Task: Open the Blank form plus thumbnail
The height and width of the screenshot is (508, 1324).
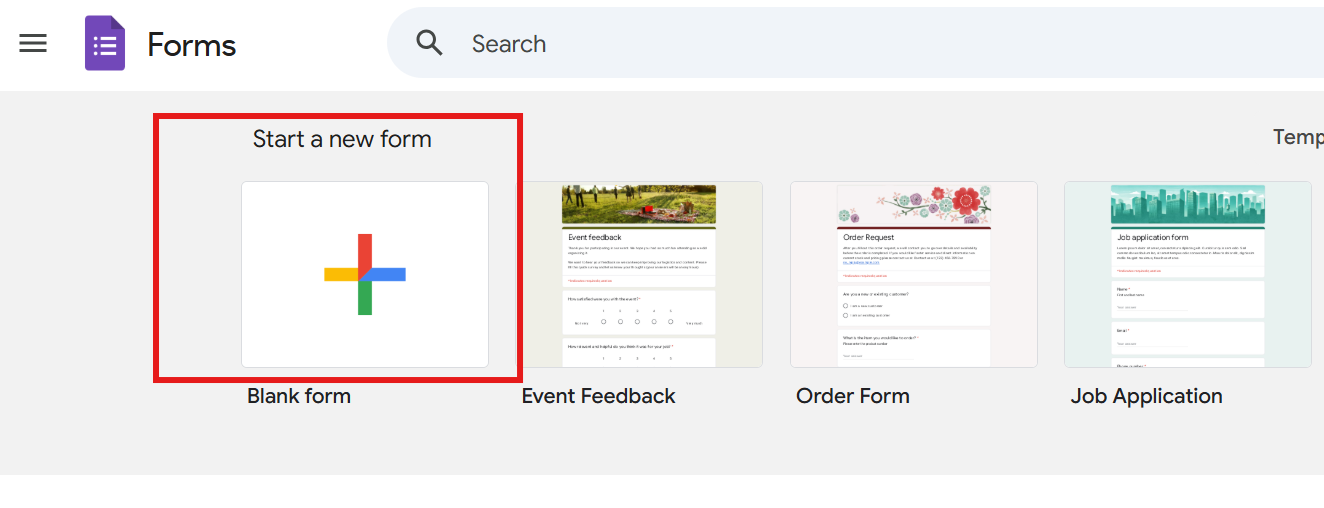Action: (x=365, y=274)
